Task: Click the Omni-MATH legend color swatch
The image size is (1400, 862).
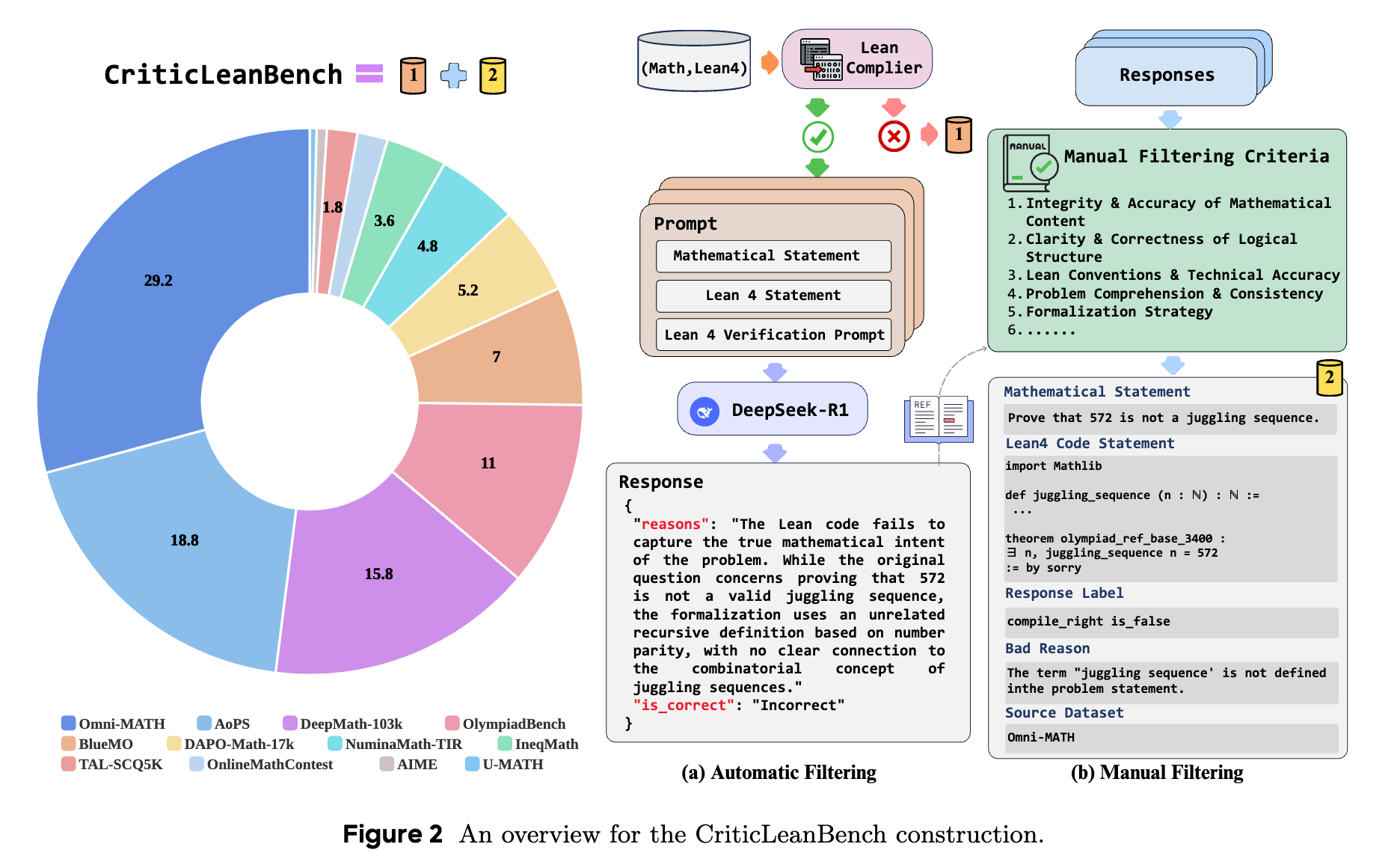Action: (68, 724)
